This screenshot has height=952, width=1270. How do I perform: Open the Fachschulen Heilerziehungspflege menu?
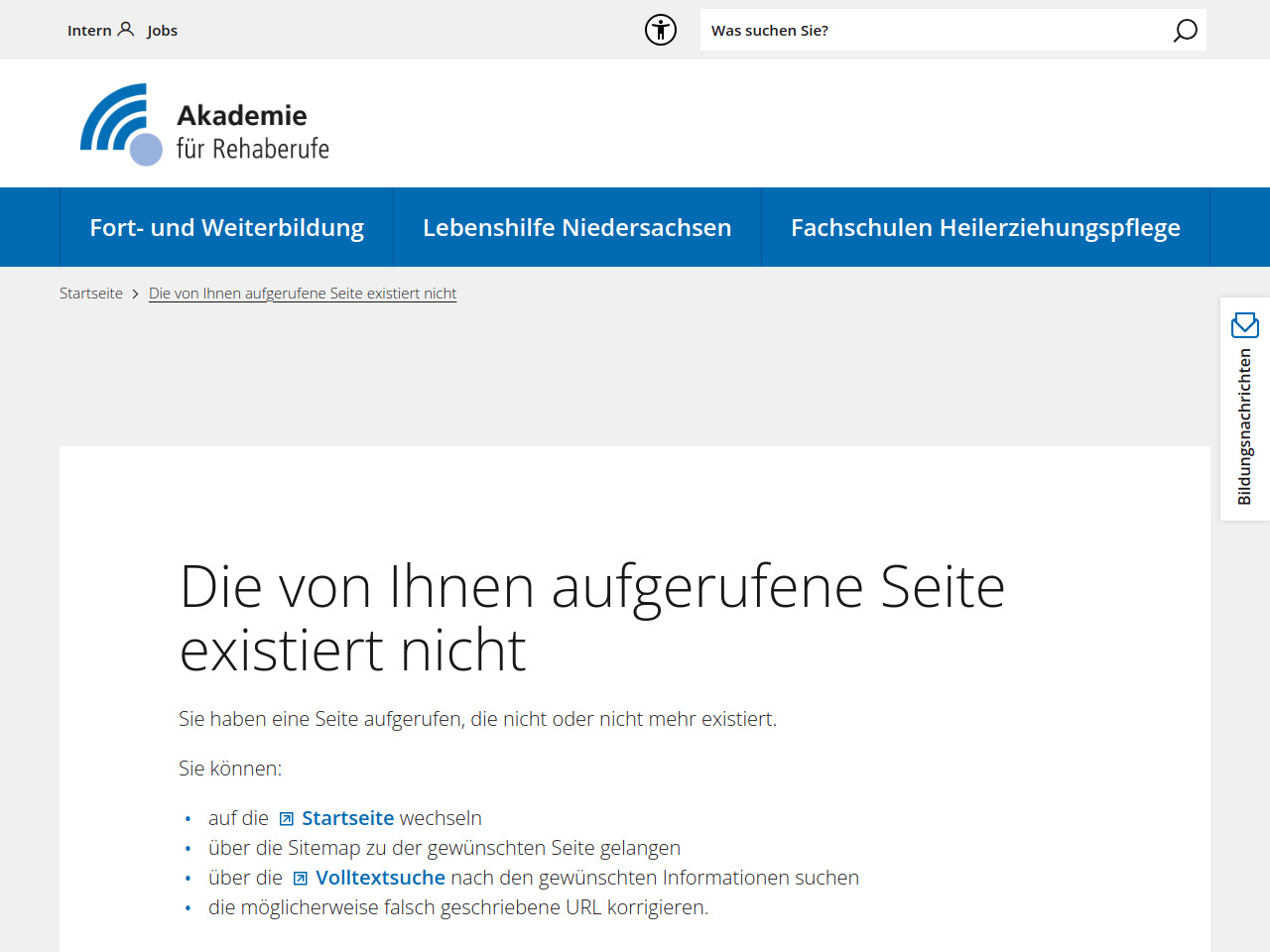click(985, 227)
